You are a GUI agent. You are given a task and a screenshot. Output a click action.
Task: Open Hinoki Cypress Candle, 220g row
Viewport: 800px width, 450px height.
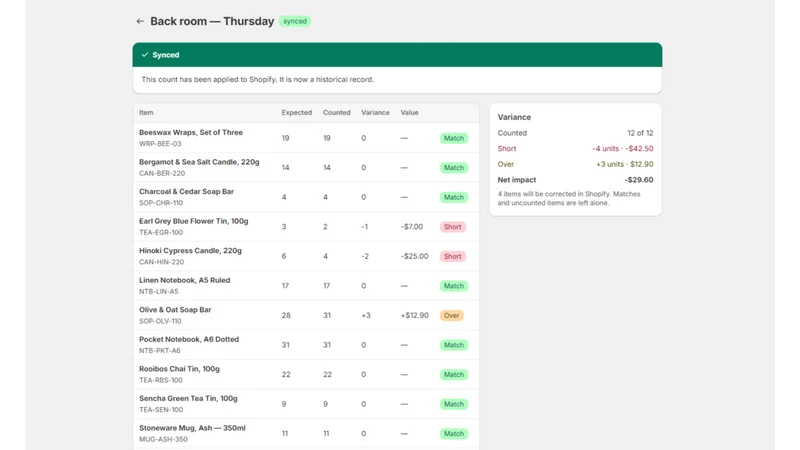pyautogui.click(x=306, y=256)
